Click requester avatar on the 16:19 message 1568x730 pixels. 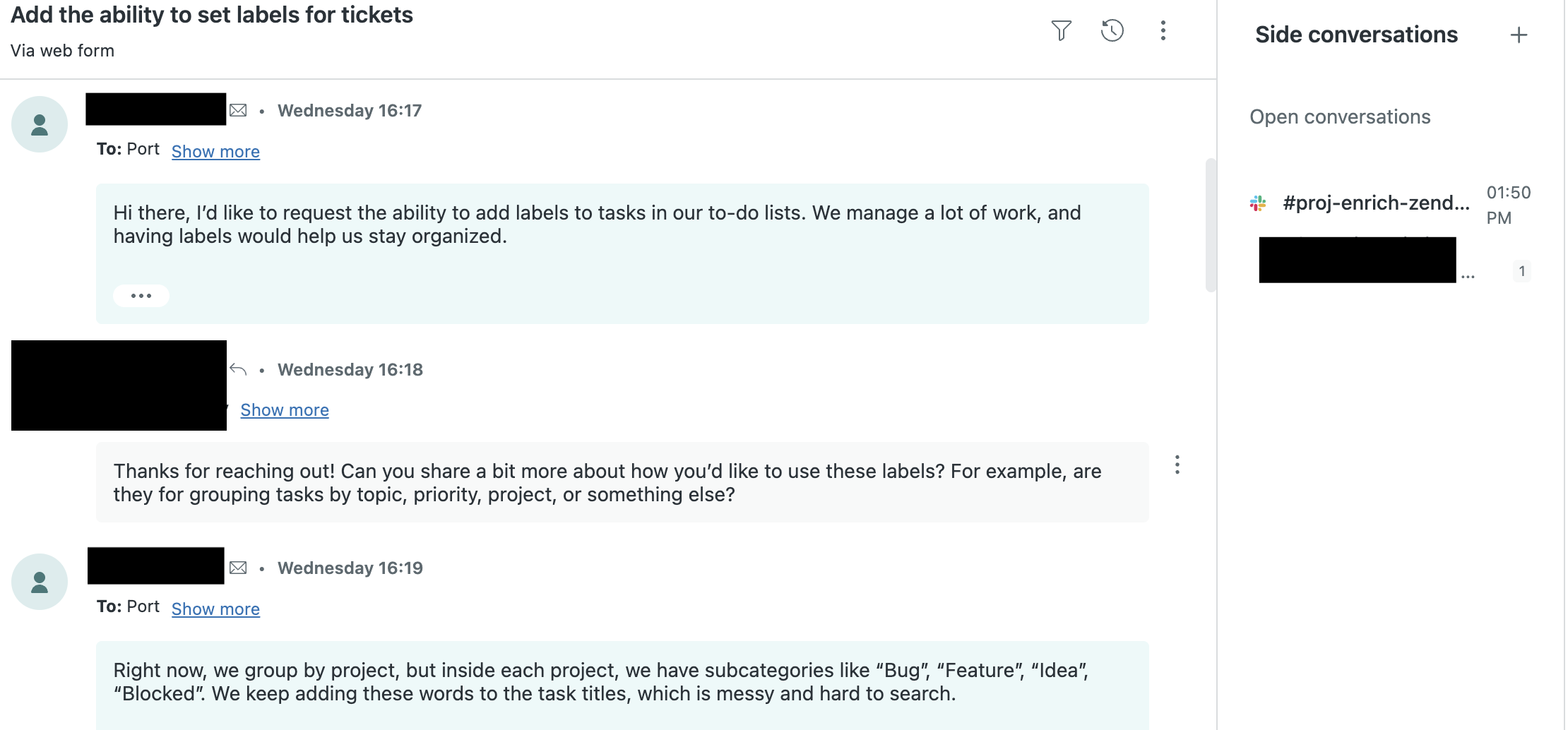pyautogui.click(x=40, y=582)
